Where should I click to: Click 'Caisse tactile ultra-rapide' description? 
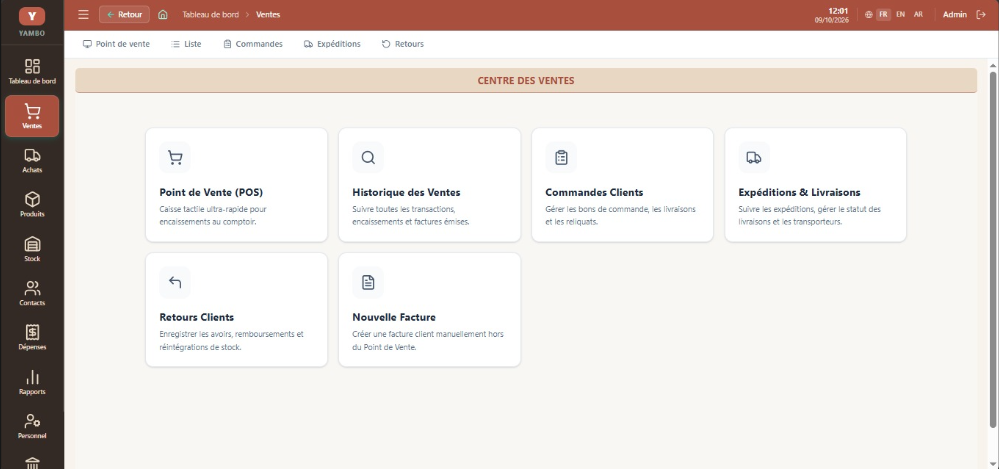[213, 215]
